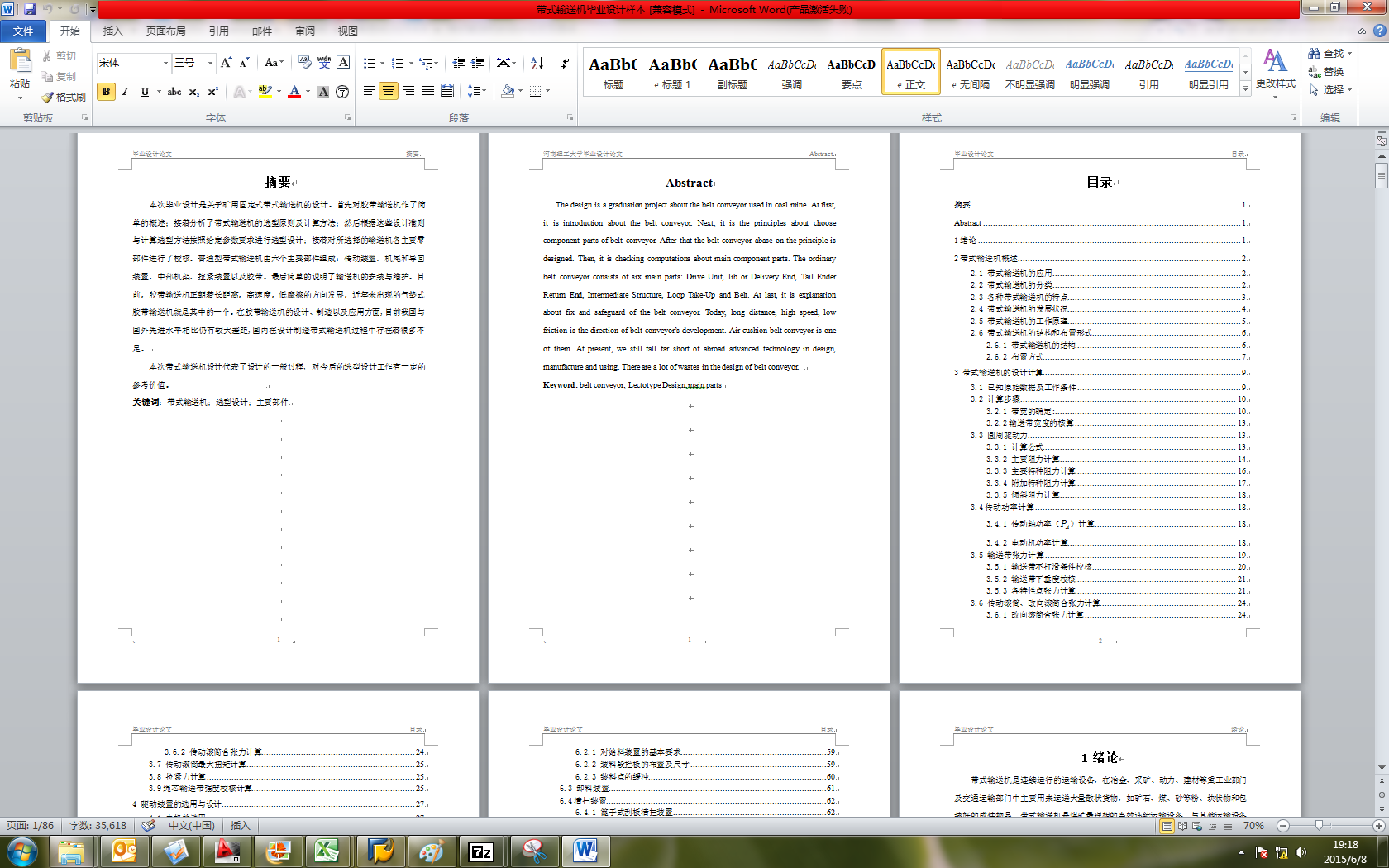Click the Windows Start button
Screen dimensions: 1389x868
(22, 851)
